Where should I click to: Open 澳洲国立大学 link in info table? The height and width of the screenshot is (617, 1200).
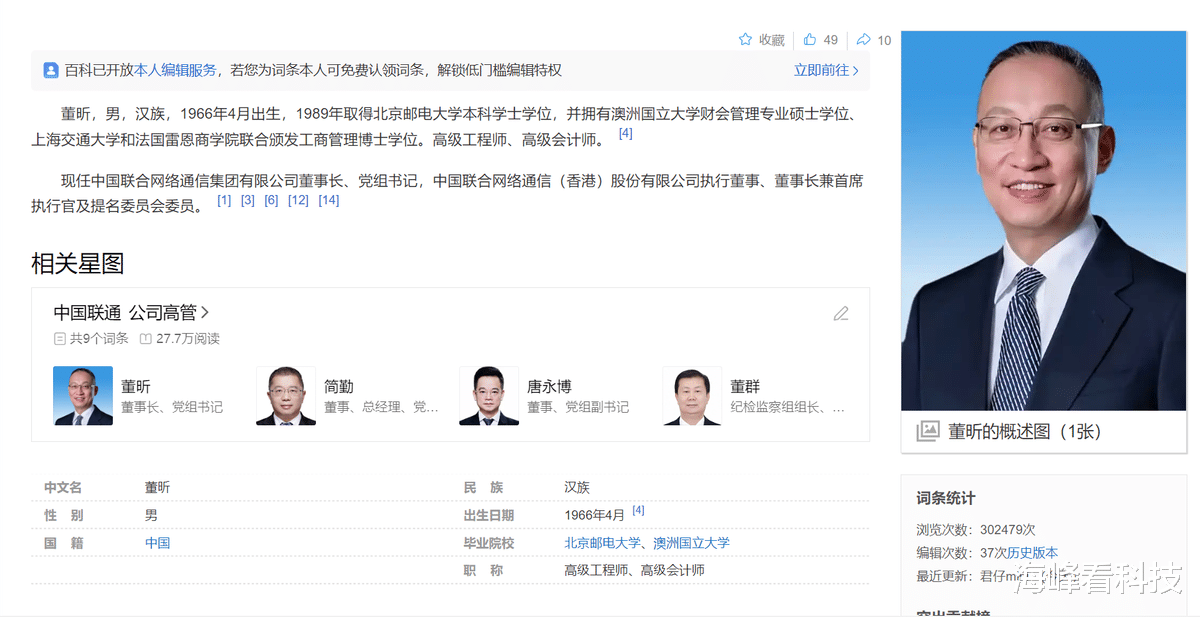pos(692,543)
